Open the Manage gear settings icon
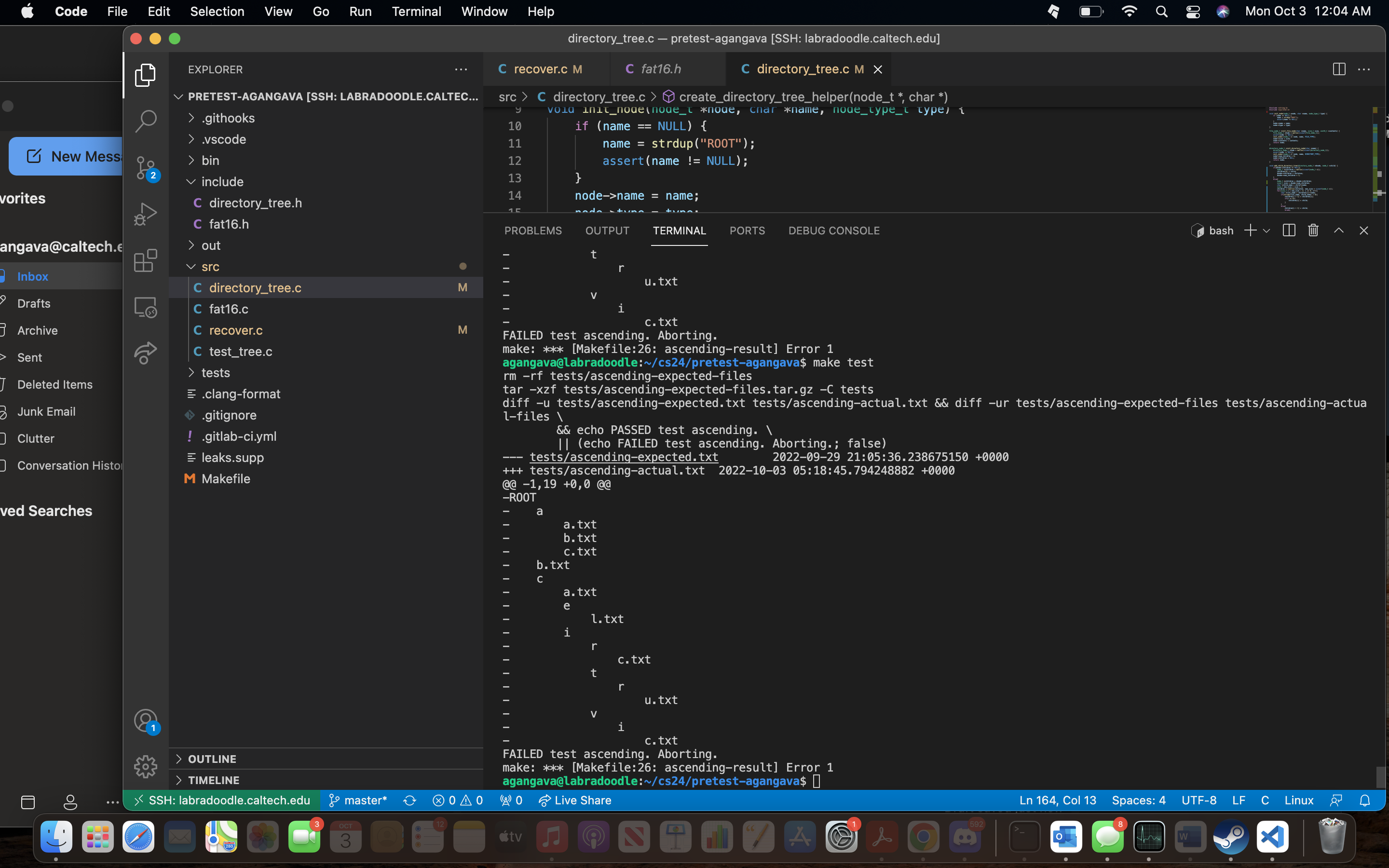This screenshot has height=868, width=1389. point(145,766)
